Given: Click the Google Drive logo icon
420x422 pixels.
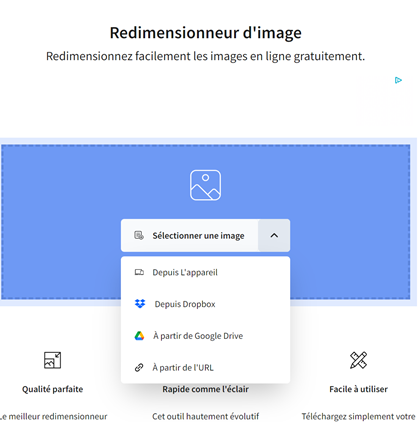Looking at the screenshot, I should tap(139, 336).
